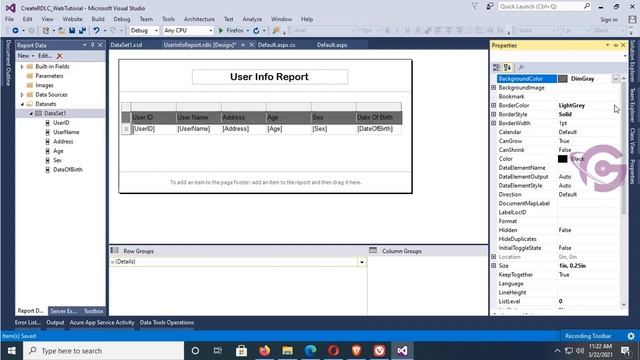The image size is (640, 360).
Task: Expand the Size property
Action: pyautogui.click(x=493, y=266)
